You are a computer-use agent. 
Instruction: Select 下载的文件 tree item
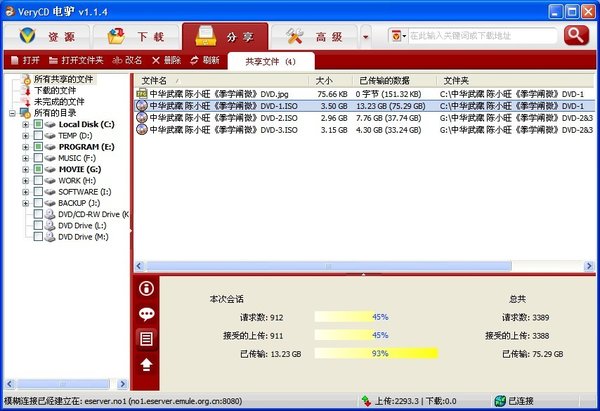[x=55, y=90]
